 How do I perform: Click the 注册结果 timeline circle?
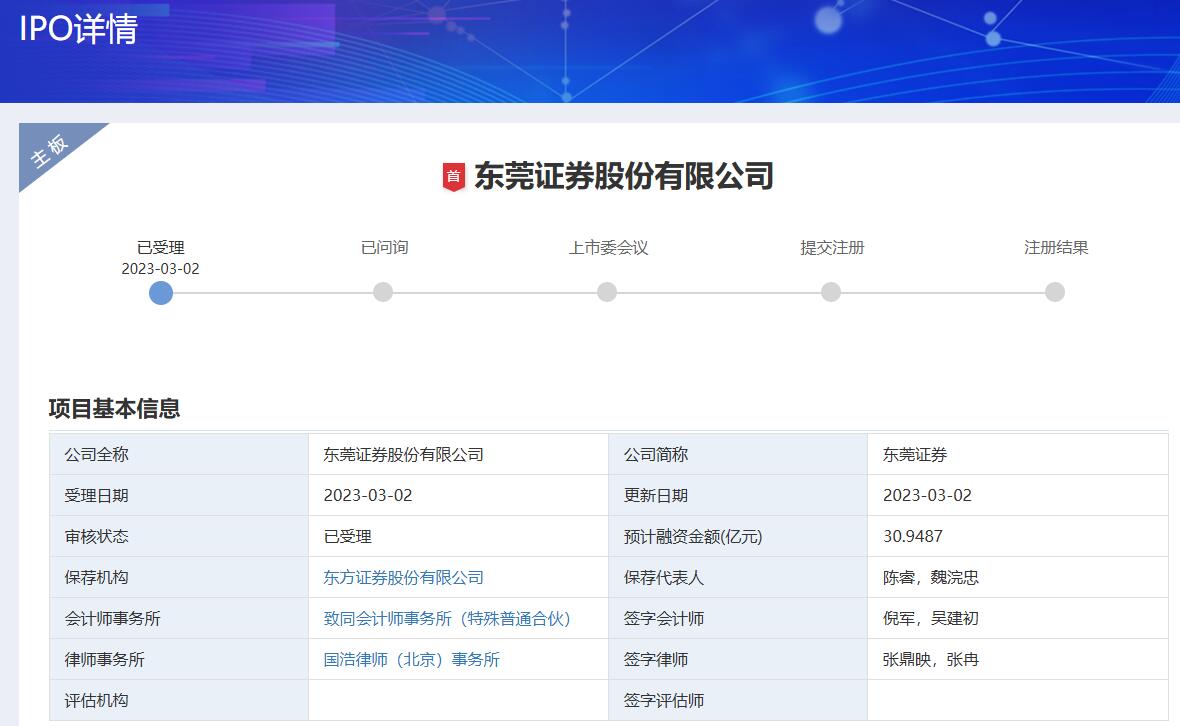click(x=1055, y=292)
